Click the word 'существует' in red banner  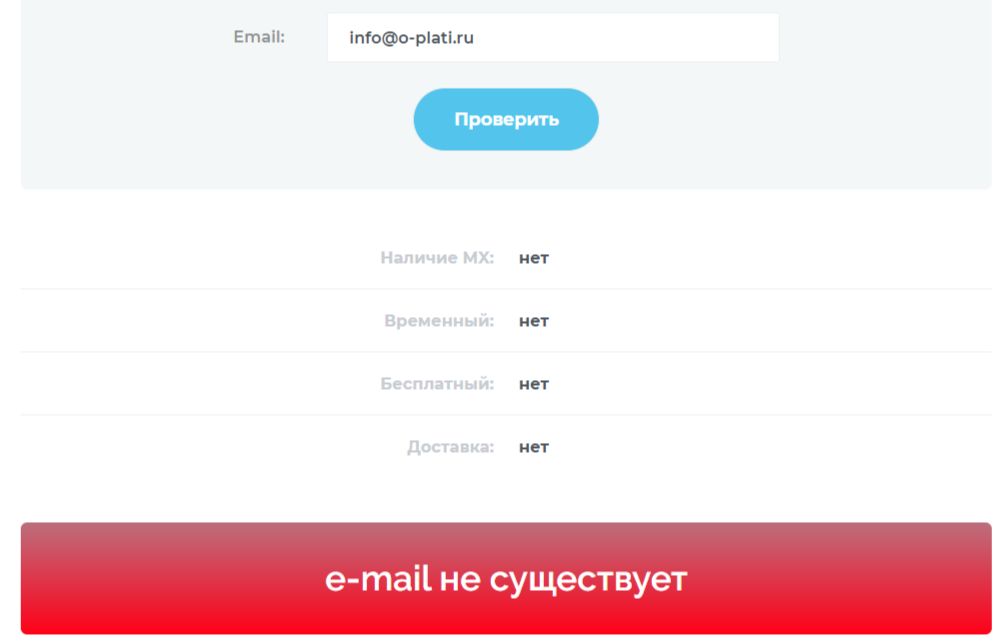tap(588, 580)
